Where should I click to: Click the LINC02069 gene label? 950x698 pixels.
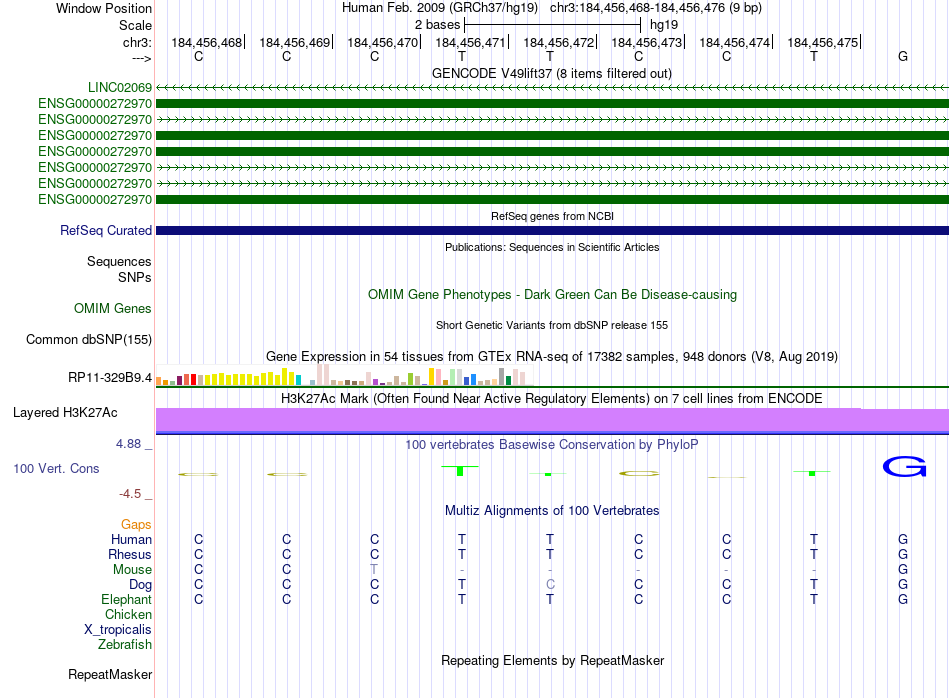coord(120,87)
